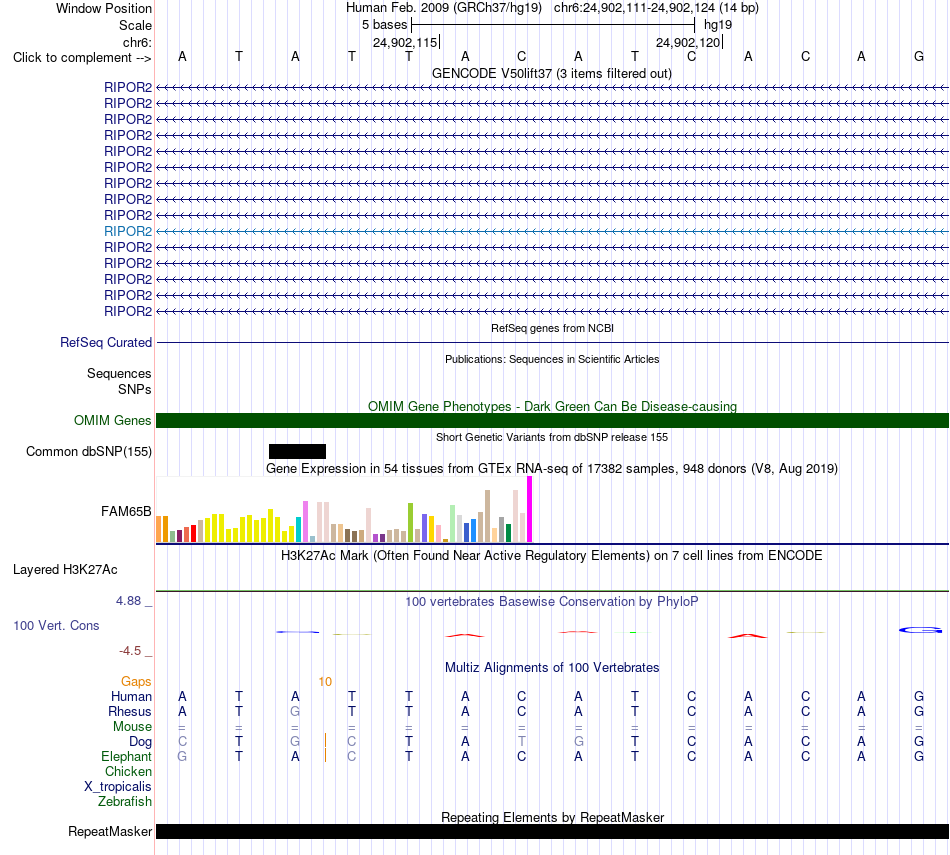Click 'Short Genetic Variants from dbSNP' title
This screenshot has height=855, width=950.
(552, 437)
